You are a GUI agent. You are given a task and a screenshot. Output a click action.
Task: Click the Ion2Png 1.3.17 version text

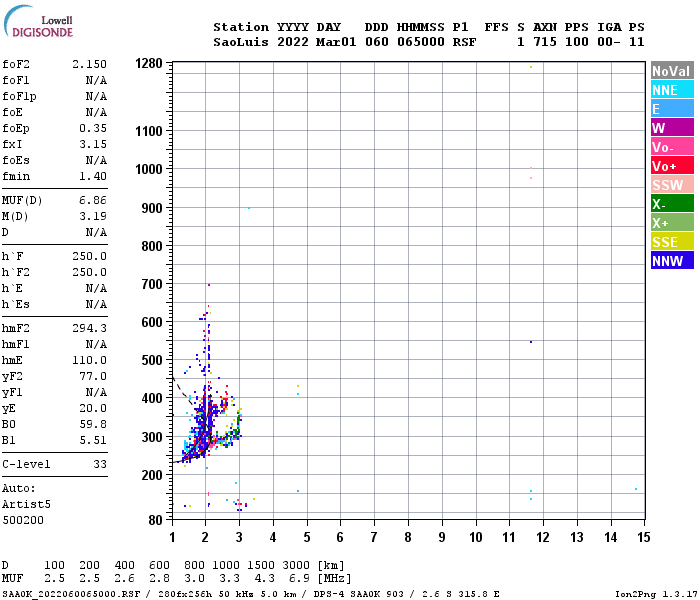coord(656,594)
